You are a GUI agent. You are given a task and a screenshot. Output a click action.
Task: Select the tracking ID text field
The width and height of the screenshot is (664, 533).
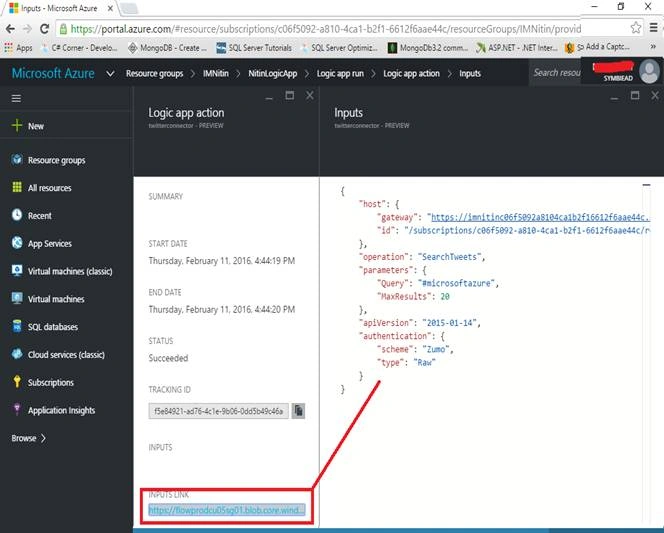218,411
